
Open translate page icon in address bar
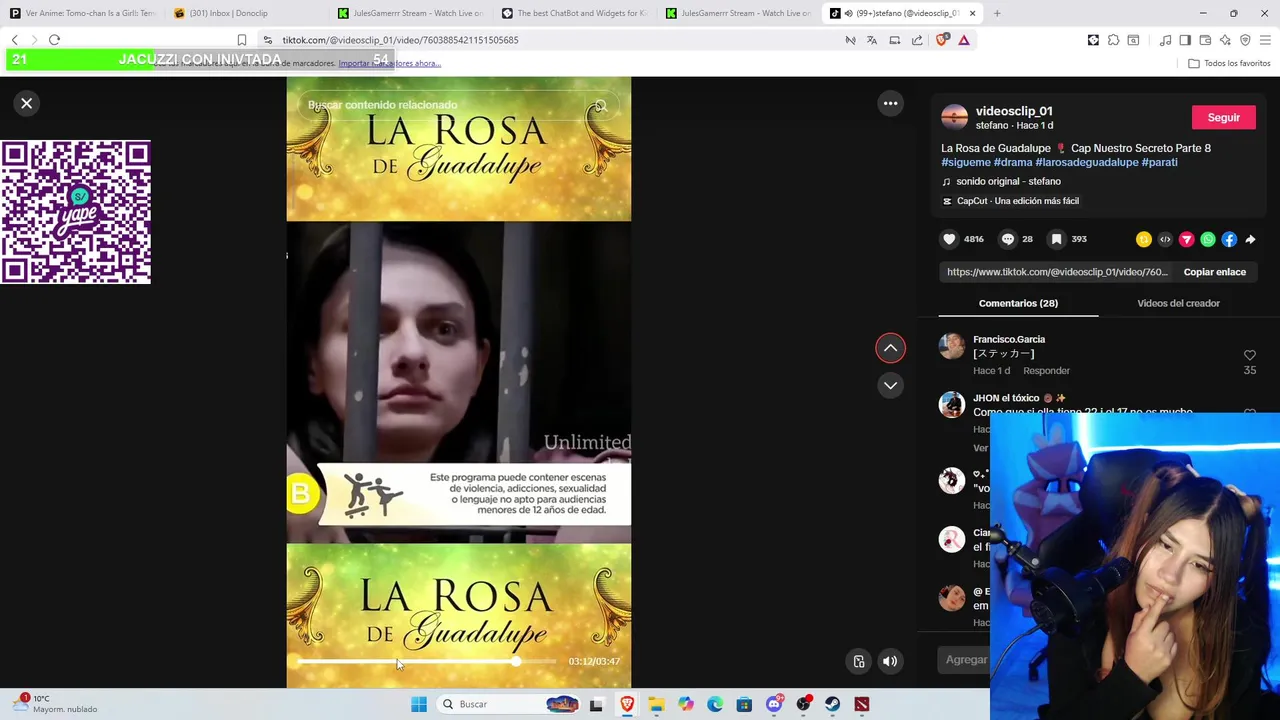tap(872, 40)
